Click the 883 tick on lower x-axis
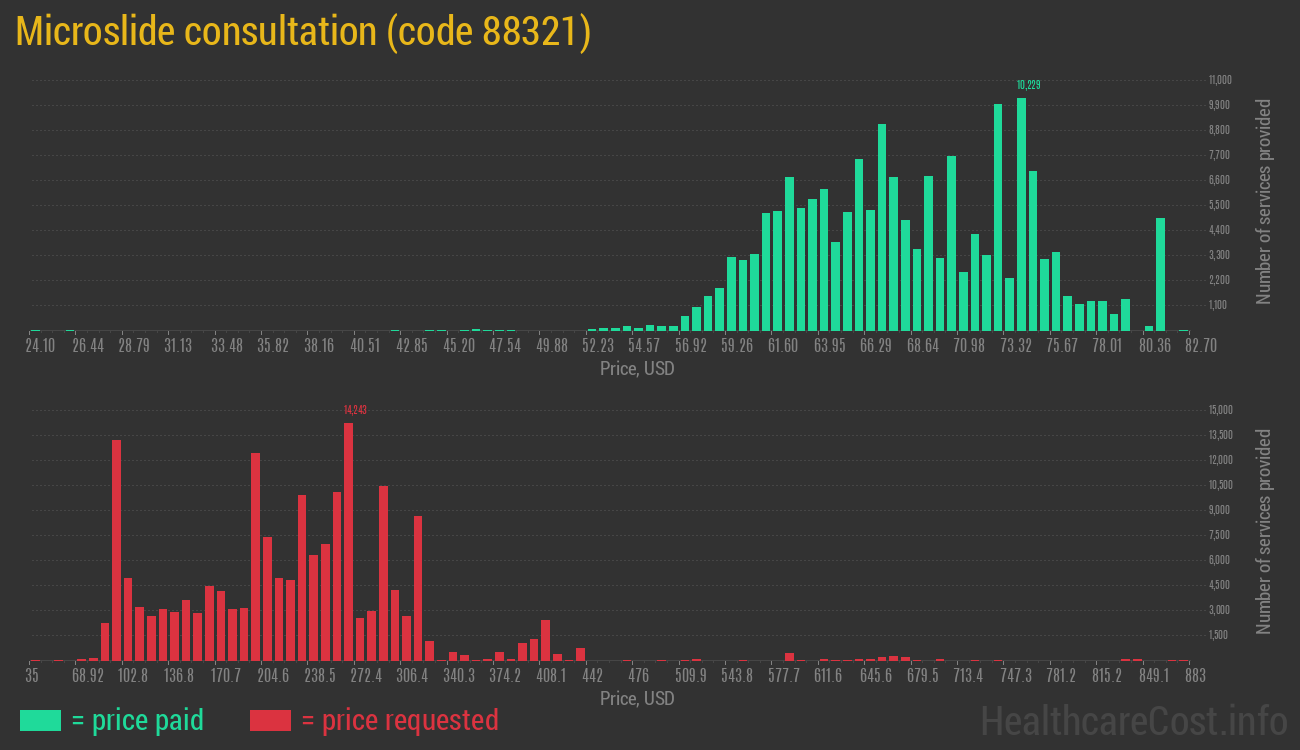The height and width of the screenshot is (750, 1300). click(x=1194, y=676)
